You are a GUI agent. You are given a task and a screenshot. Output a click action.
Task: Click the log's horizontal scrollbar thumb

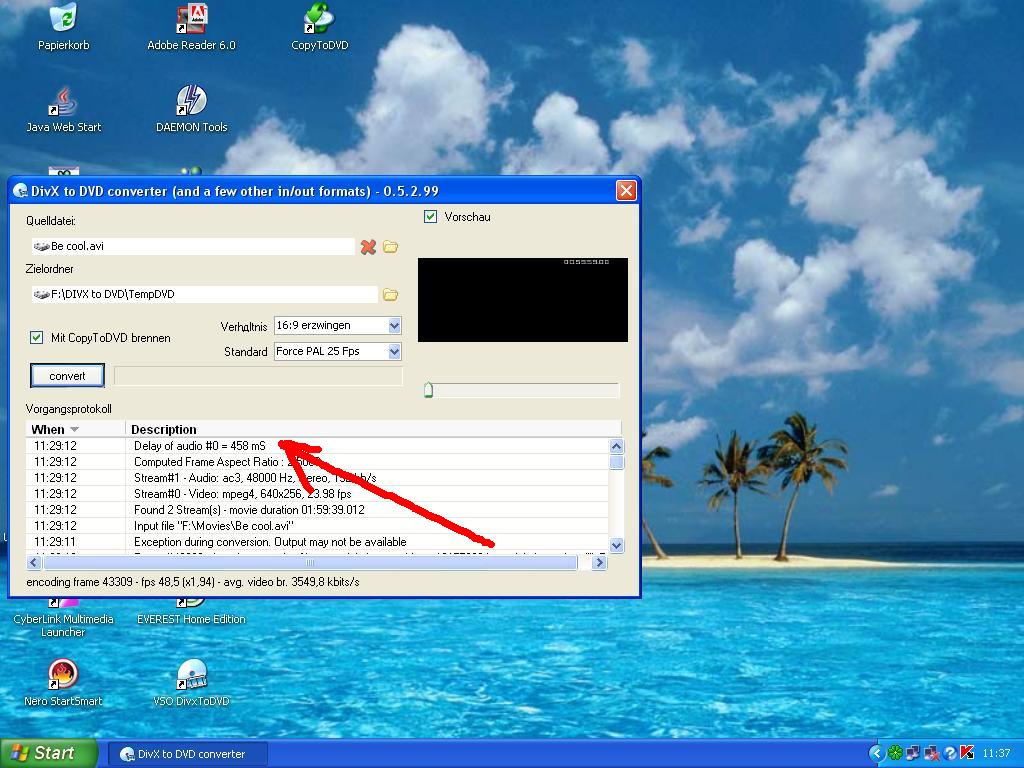point(310,562)
